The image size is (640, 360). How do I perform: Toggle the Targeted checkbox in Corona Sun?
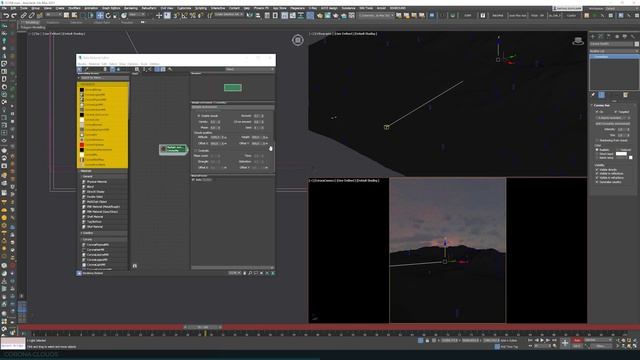tap(616, 111)
